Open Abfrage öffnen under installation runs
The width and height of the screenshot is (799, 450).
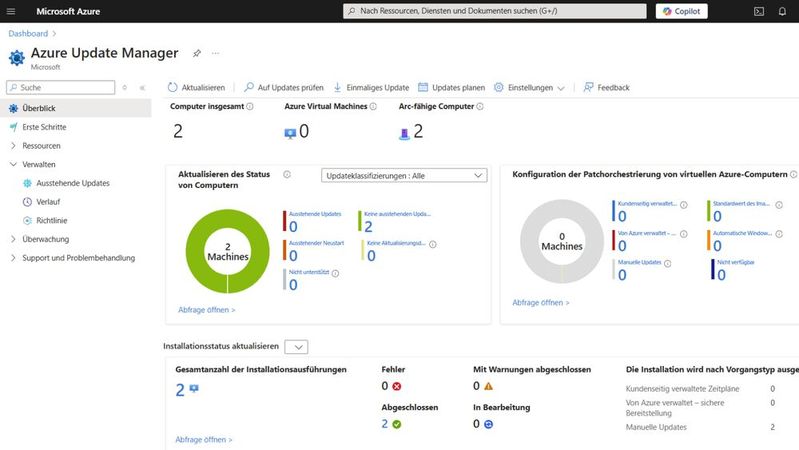tap(203, 439)
